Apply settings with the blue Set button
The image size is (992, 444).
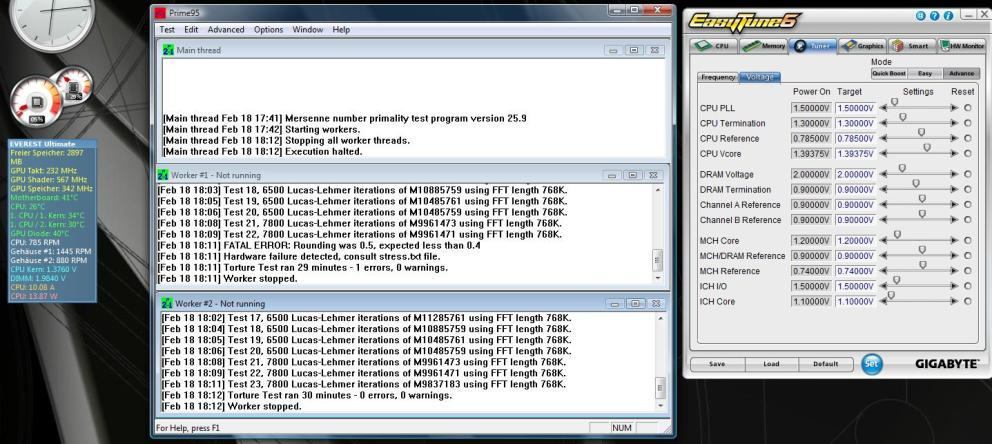point(871,364)
